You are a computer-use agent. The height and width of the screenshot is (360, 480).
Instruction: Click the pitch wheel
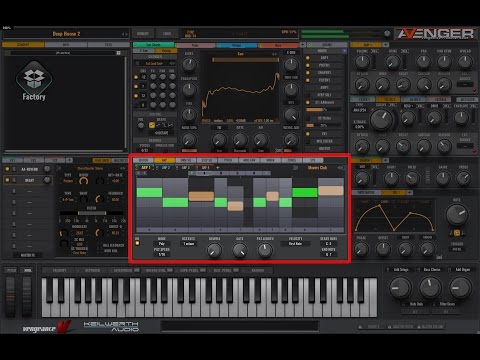(x=11, y=296)
